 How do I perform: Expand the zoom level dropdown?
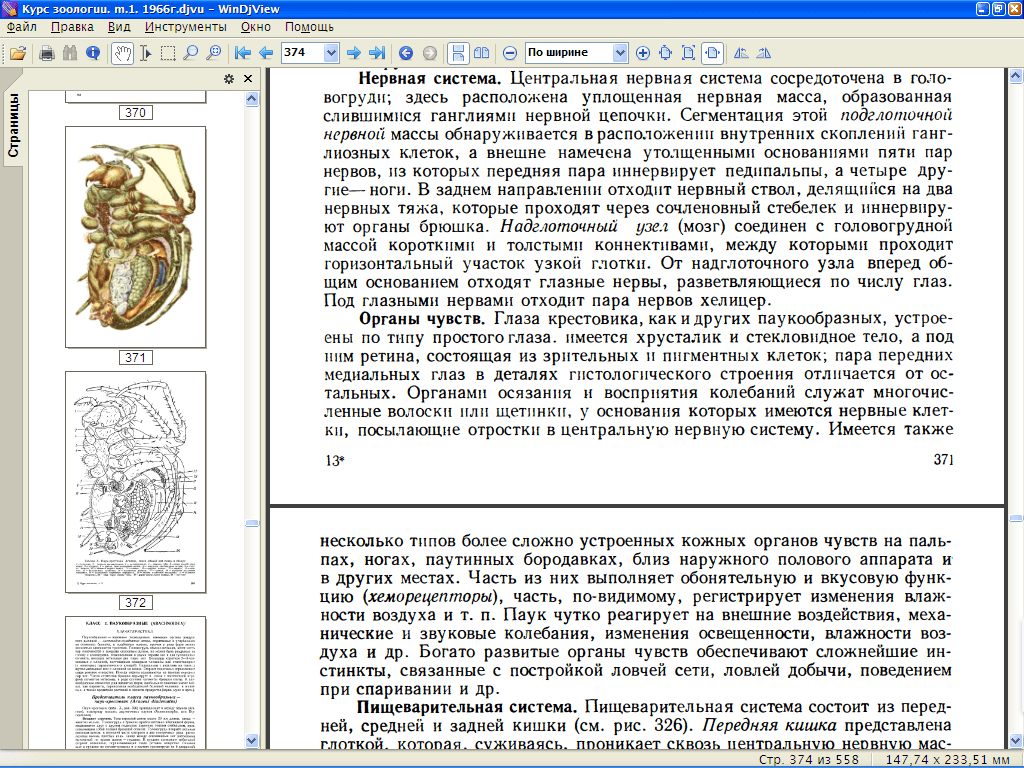coord(620,53)
